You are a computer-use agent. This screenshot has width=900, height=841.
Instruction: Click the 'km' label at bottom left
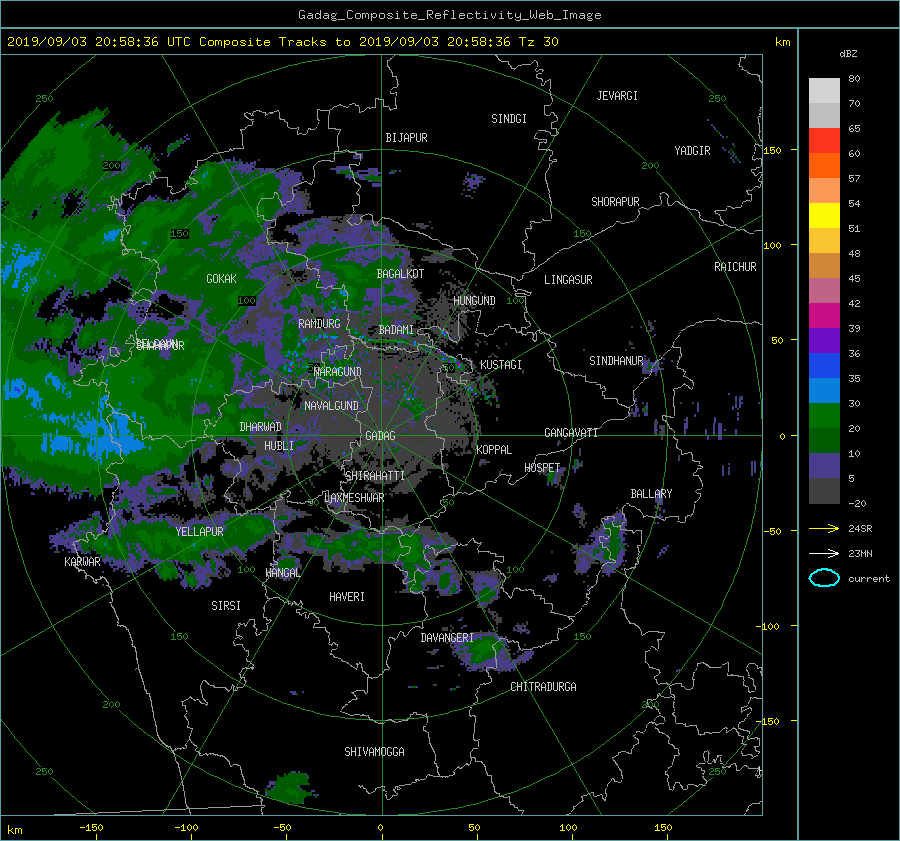[x=14, y=830]
